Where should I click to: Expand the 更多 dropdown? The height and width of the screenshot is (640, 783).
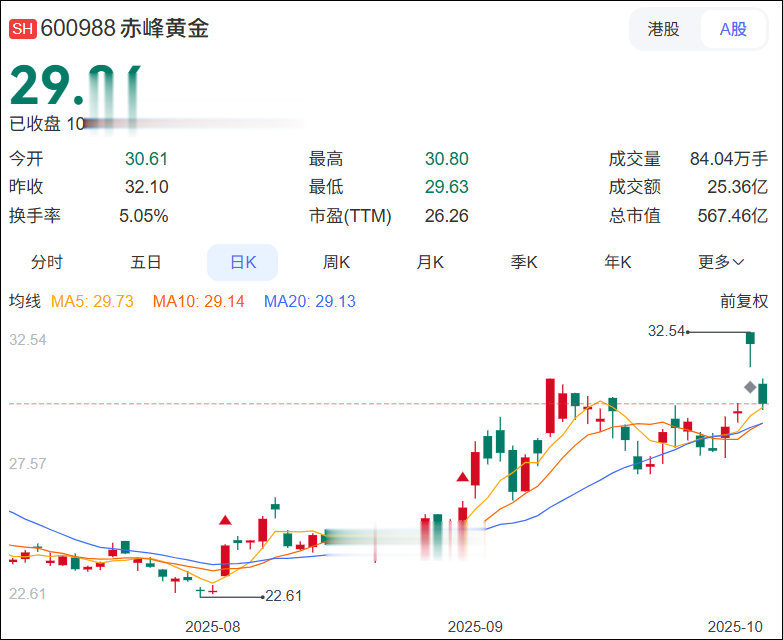click(x=721, y=262)
